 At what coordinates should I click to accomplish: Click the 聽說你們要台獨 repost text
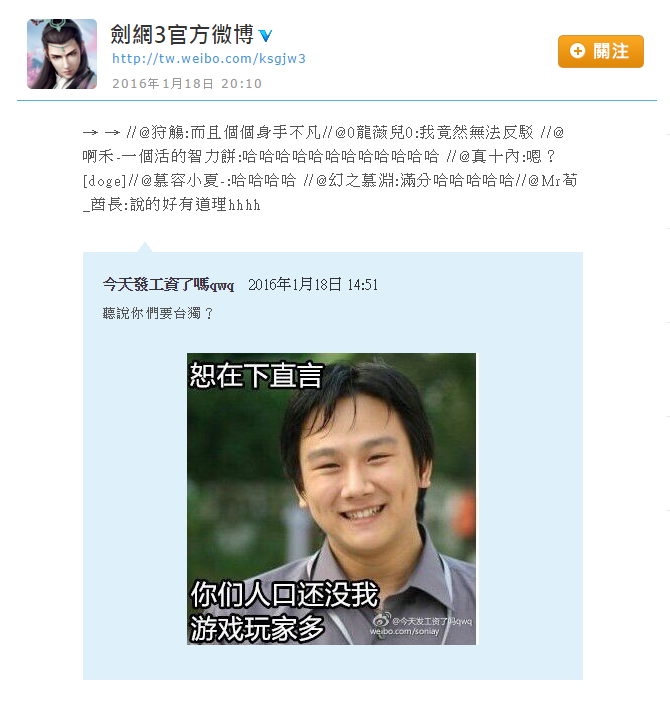[x=158, y=313]
